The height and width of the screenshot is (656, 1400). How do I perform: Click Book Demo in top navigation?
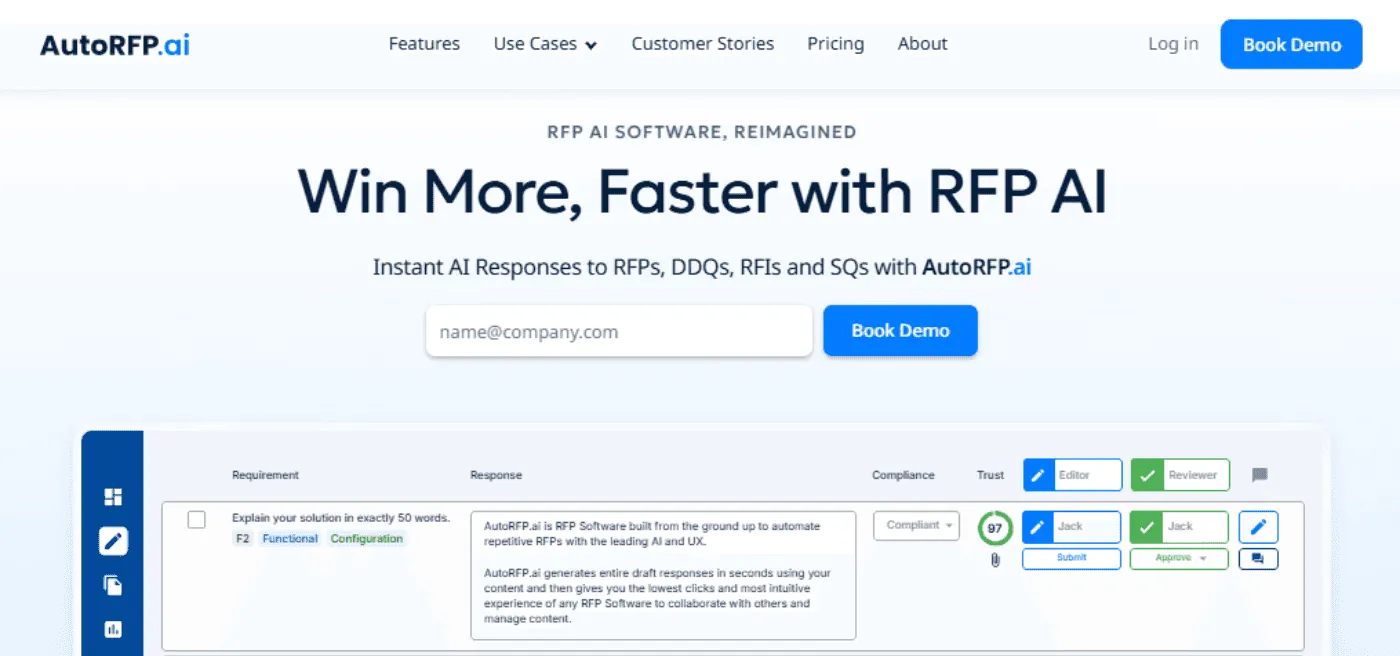1291,44
